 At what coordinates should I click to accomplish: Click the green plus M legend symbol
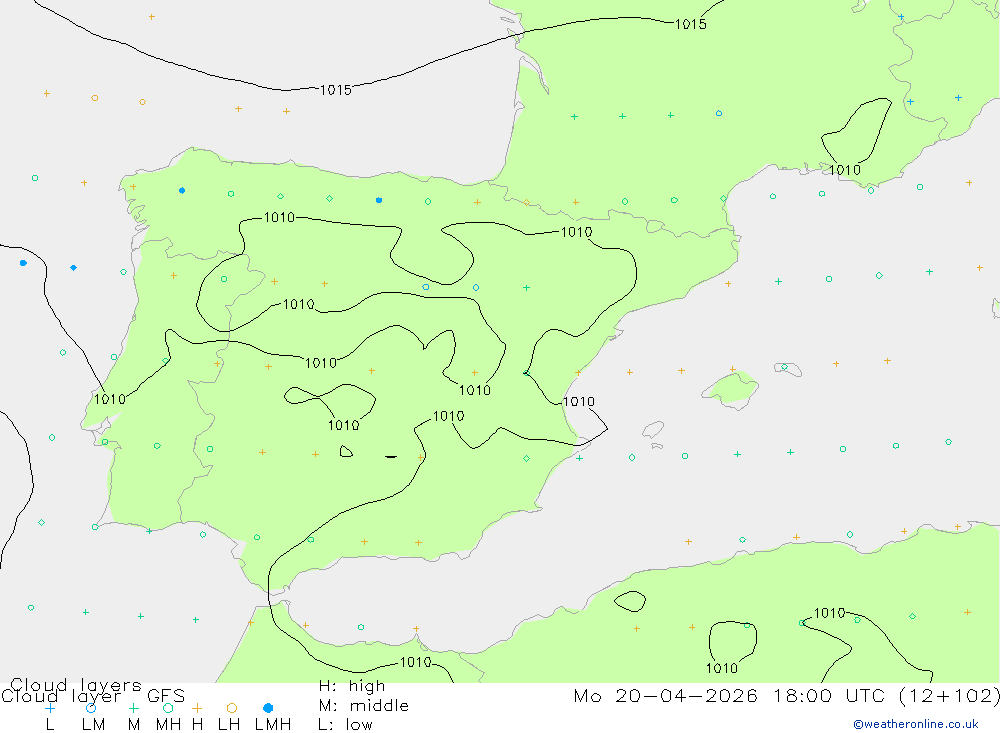coord(133,708)
